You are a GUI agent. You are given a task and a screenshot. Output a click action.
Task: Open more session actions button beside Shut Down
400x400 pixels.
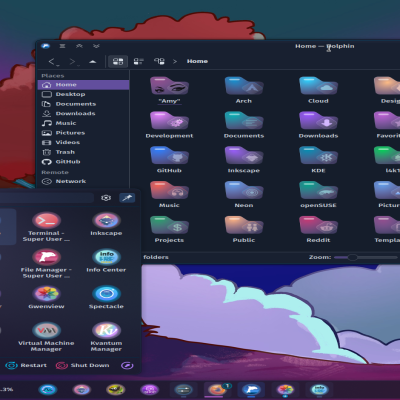(127, 365)
